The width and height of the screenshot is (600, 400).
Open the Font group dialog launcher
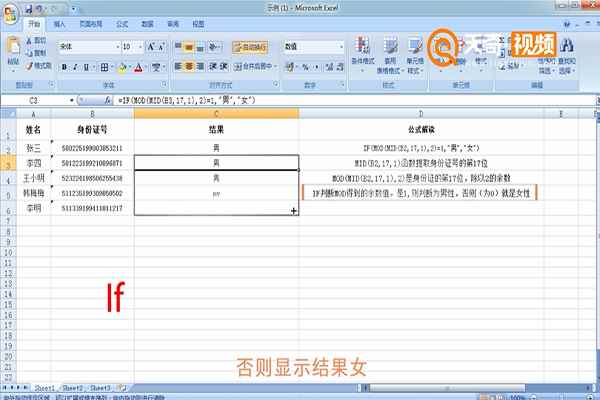click(x=164, y=84)
